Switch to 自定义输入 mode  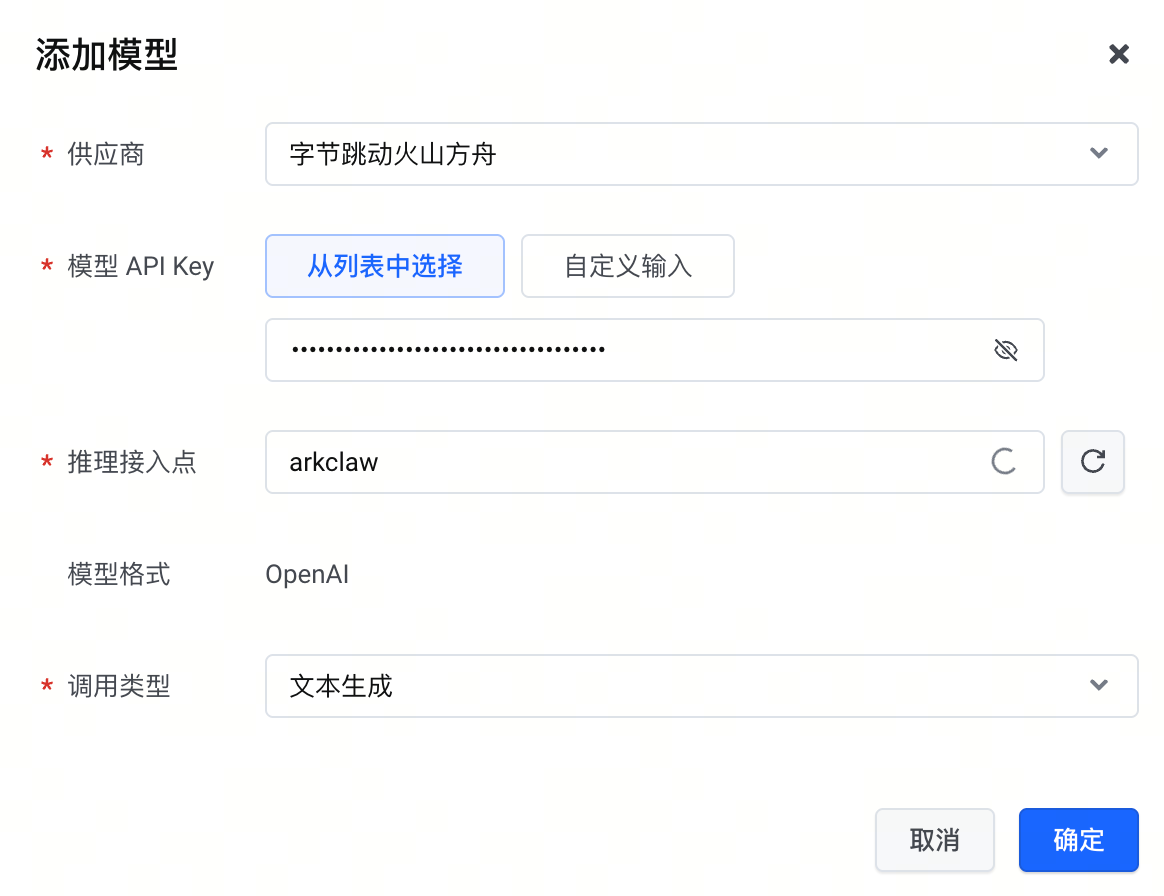[x=628, y=266]
